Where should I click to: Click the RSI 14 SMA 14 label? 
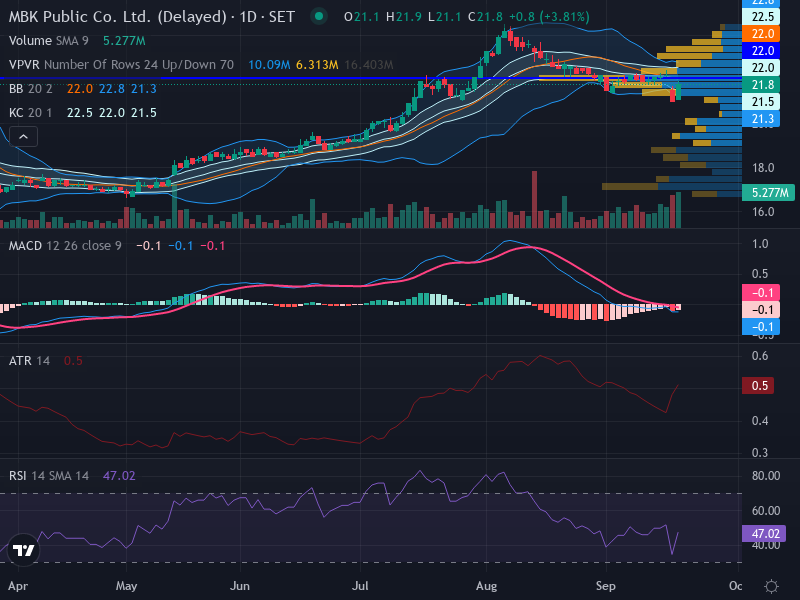pyautogui.click(x=48, y=476)
